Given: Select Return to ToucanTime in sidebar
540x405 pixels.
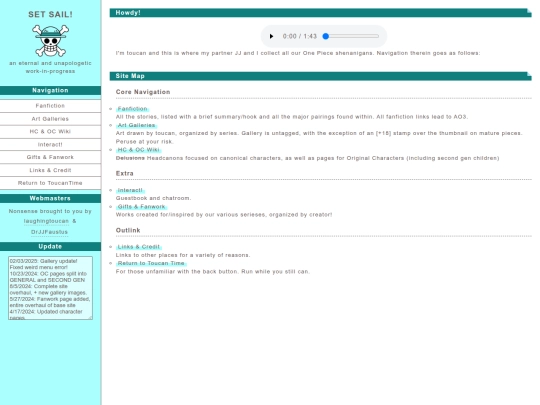Looking at the screenshot, I should pos(50,183).
